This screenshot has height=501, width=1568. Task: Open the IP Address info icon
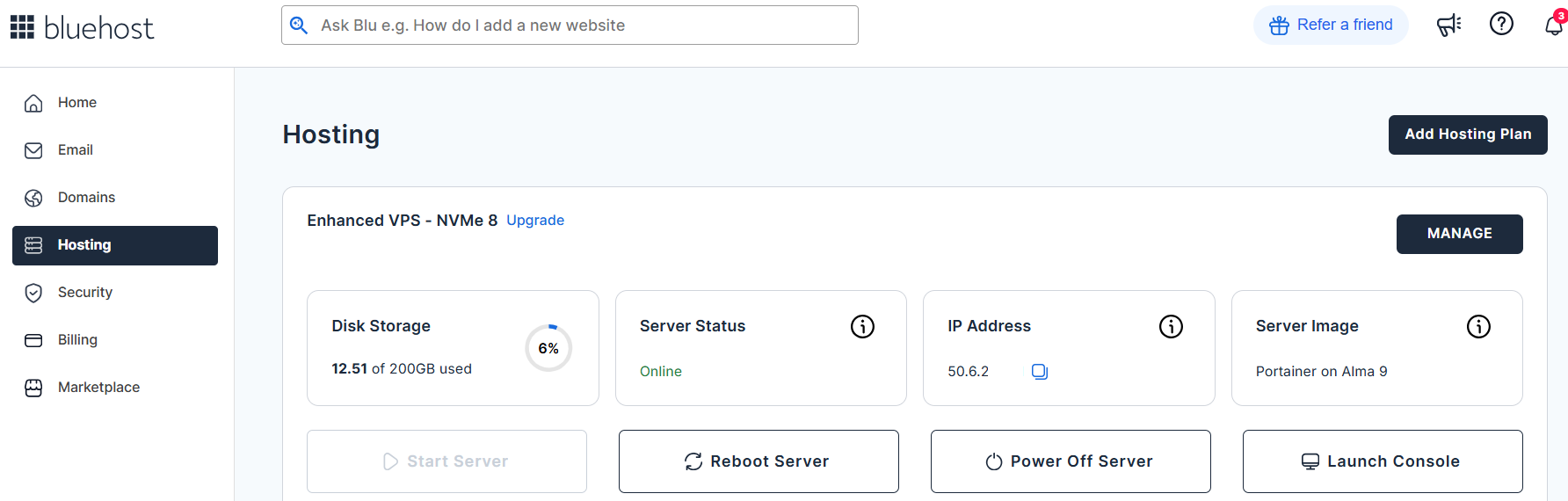tap(1171, 327)
